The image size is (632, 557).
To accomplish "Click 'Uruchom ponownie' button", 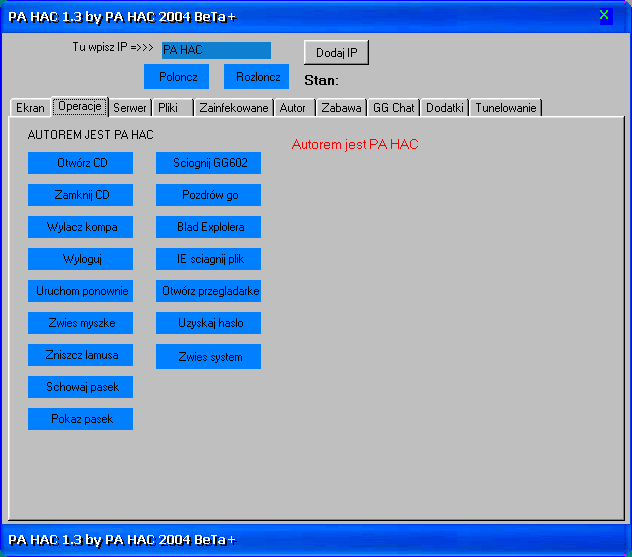I will (x=81, y=291).
